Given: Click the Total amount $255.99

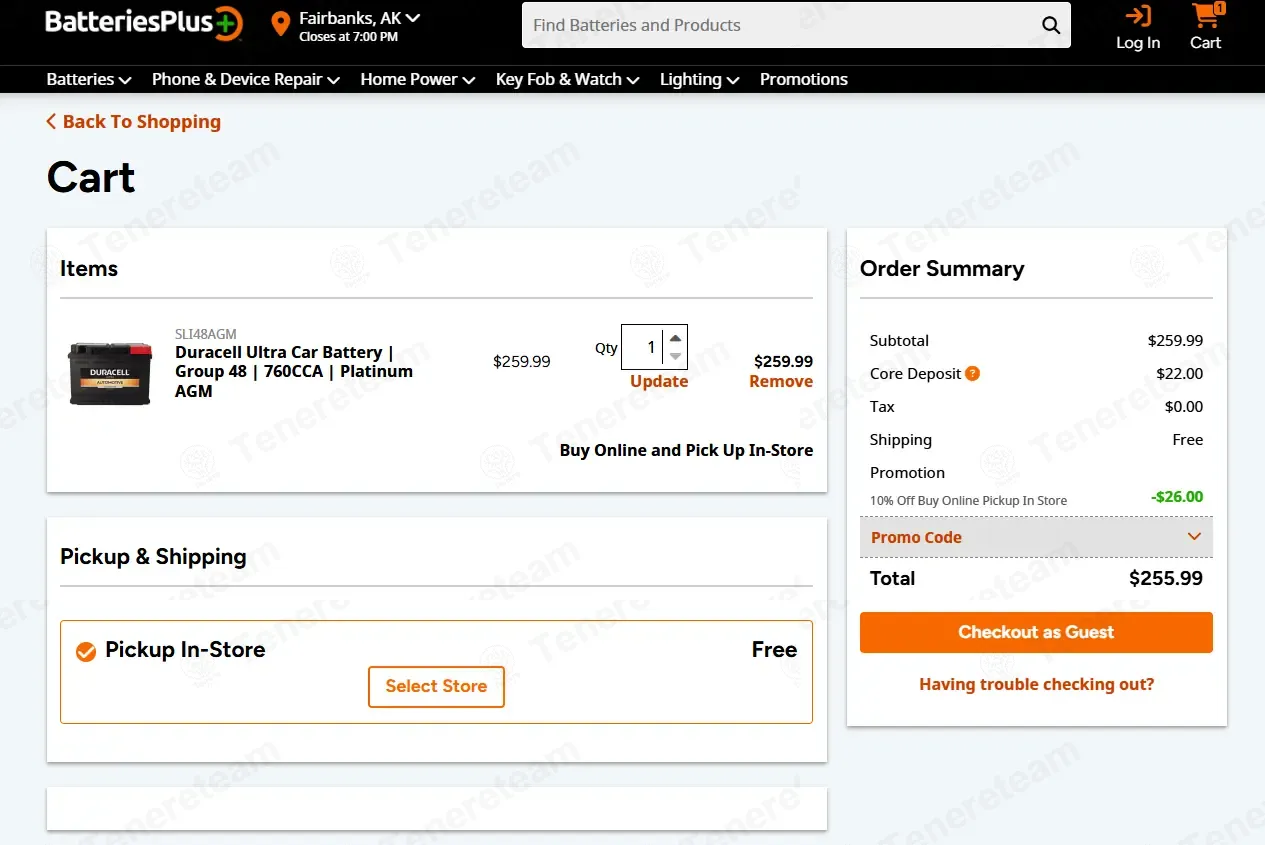Looking at the screenshot, I should pos(1166,578).
